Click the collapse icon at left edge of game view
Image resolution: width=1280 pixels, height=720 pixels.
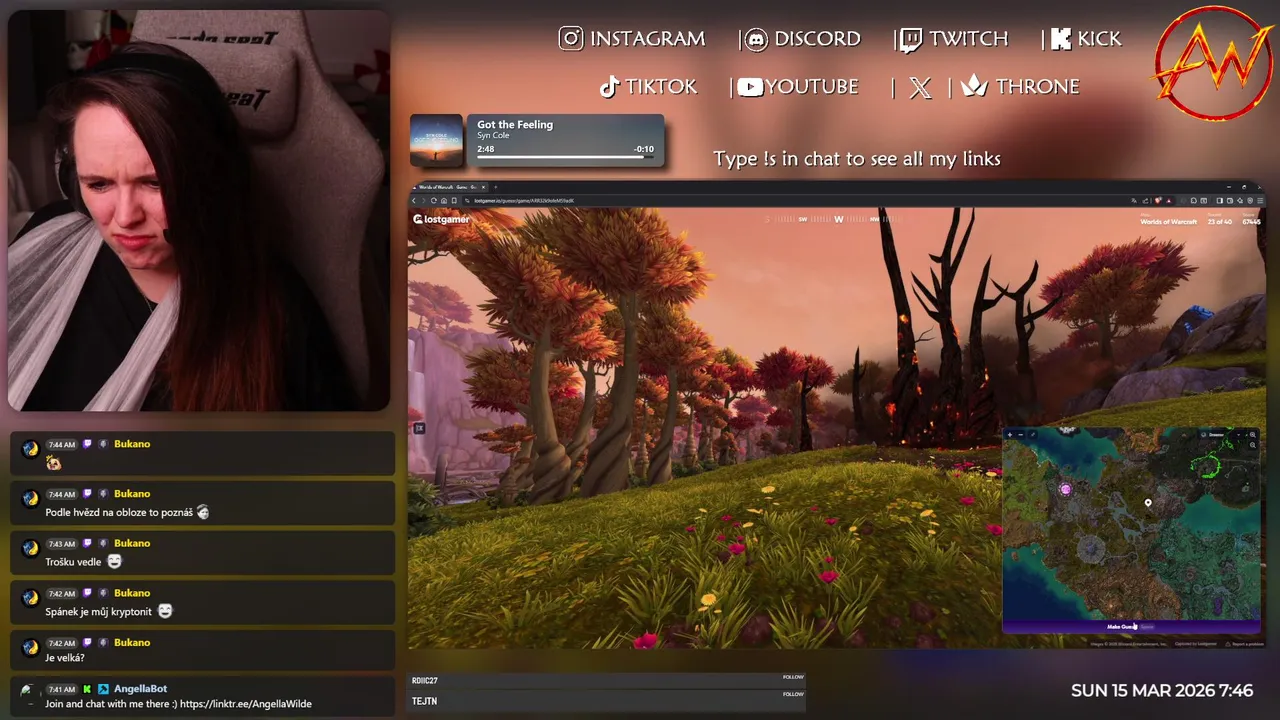419,428
